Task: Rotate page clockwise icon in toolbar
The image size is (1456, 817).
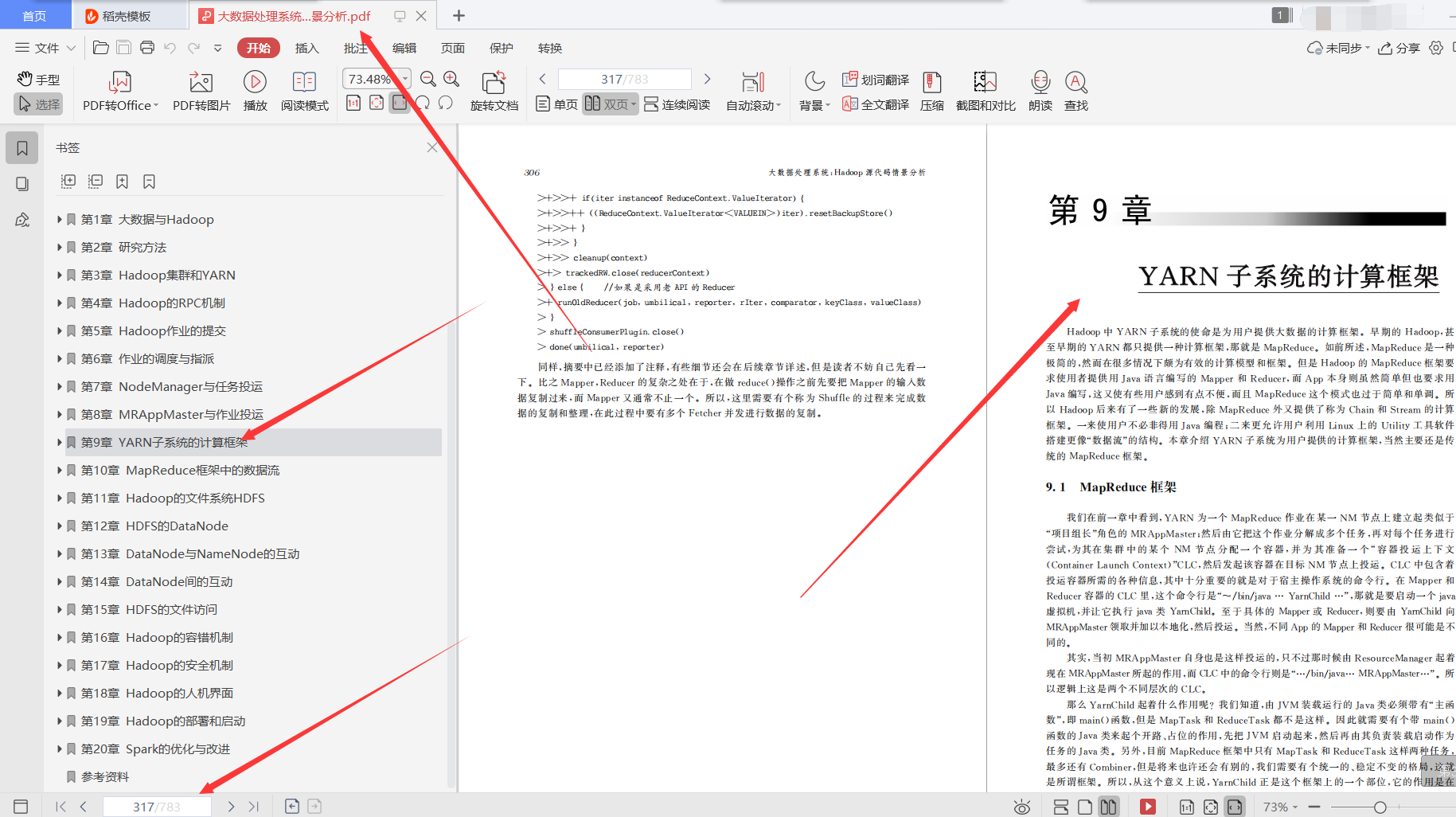Action: [423, 103]
